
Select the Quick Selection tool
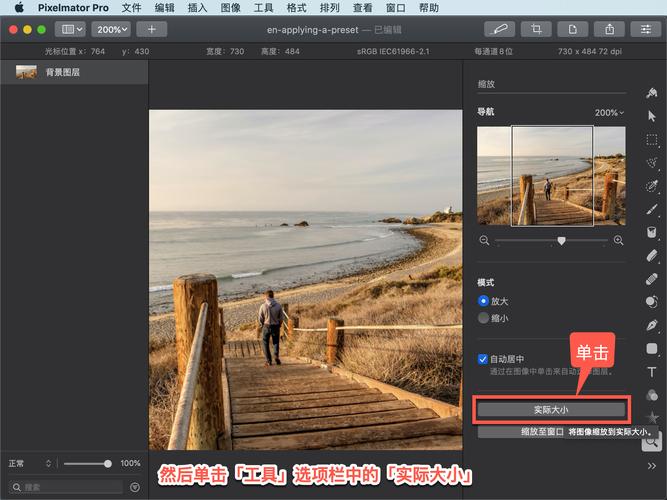coord(652,186)
